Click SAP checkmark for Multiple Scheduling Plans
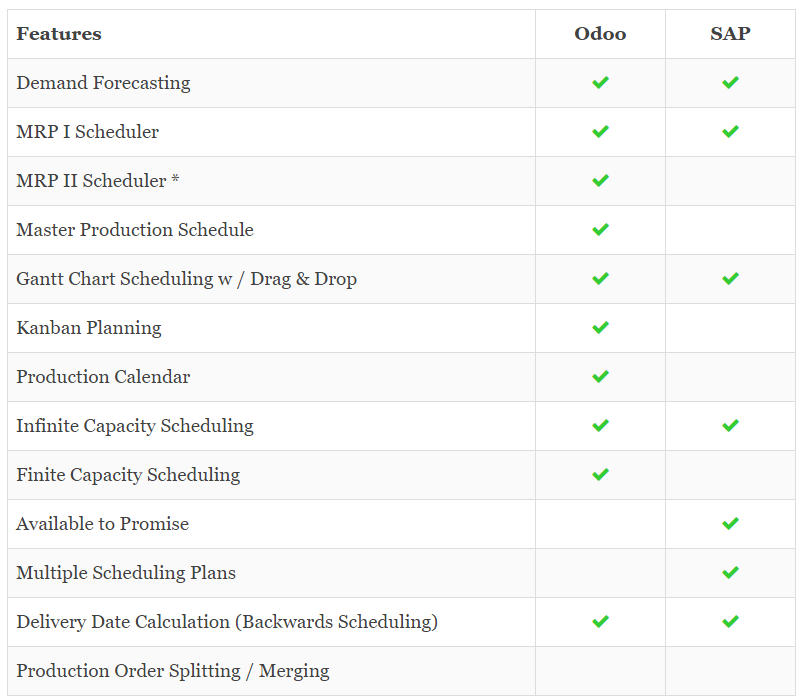 tap(730, 572)
